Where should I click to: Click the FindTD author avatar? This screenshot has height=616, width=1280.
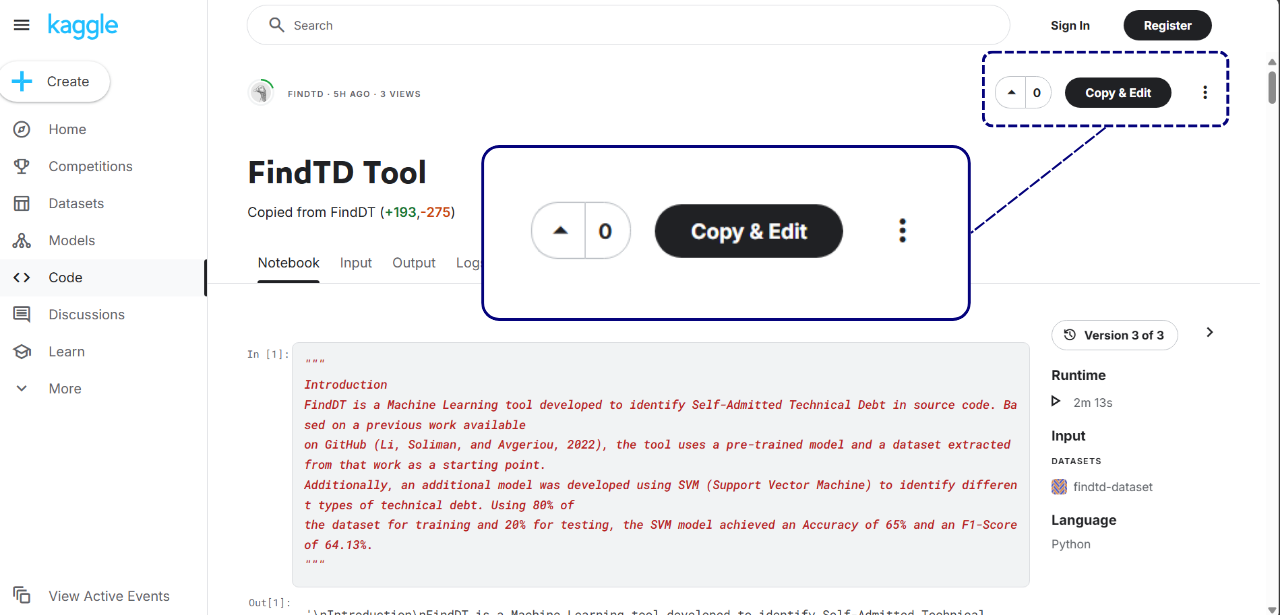point(261,93)
